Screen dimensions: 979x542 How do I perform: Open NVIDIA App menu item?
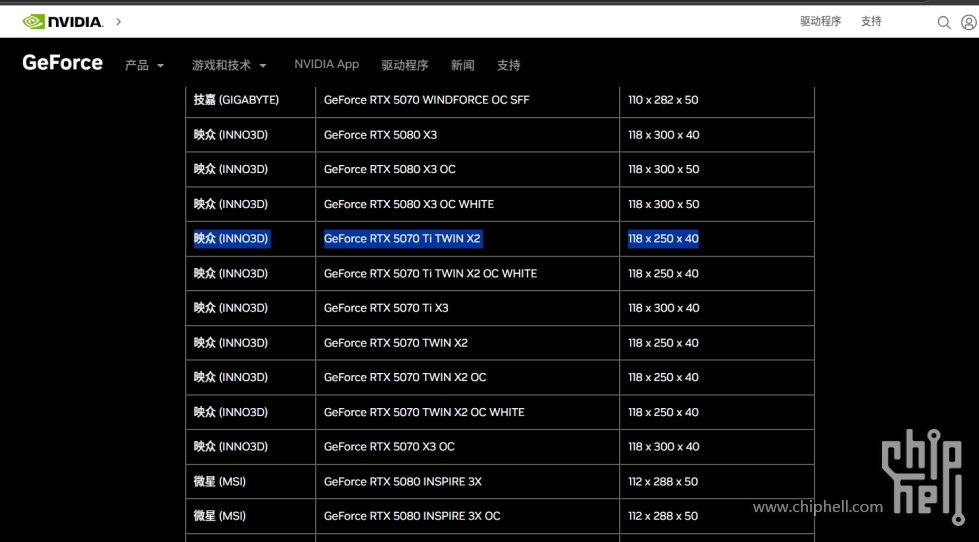(327, 64)
